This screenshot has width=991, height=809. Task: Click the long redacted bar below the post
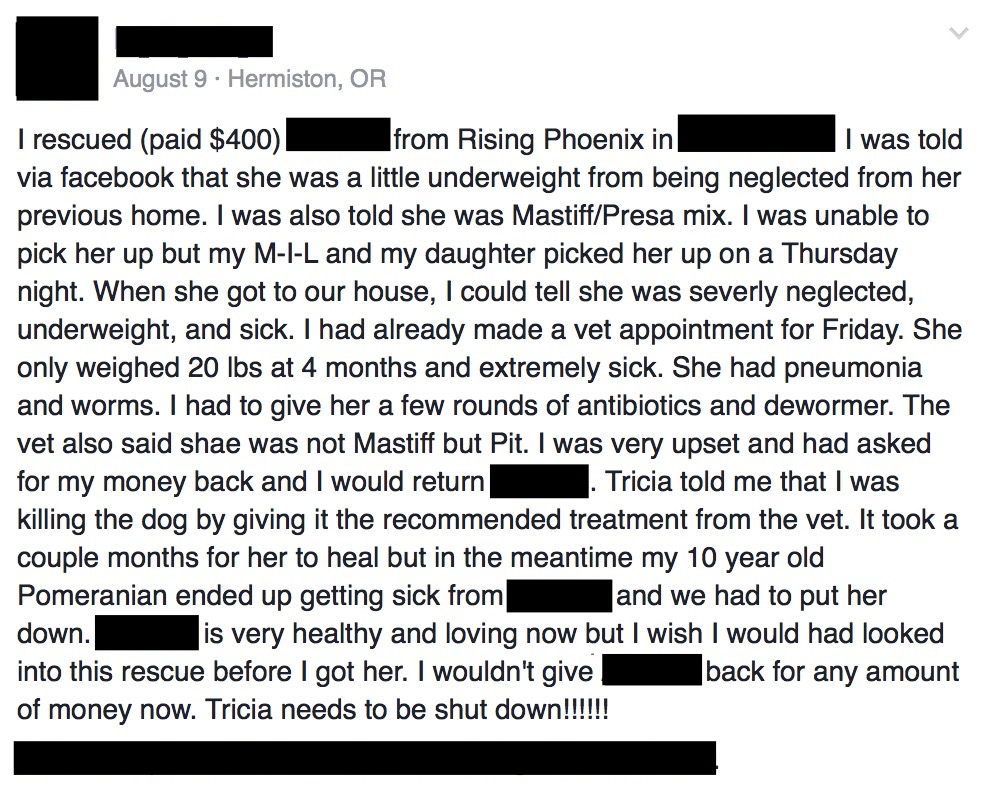pos(365,758)
